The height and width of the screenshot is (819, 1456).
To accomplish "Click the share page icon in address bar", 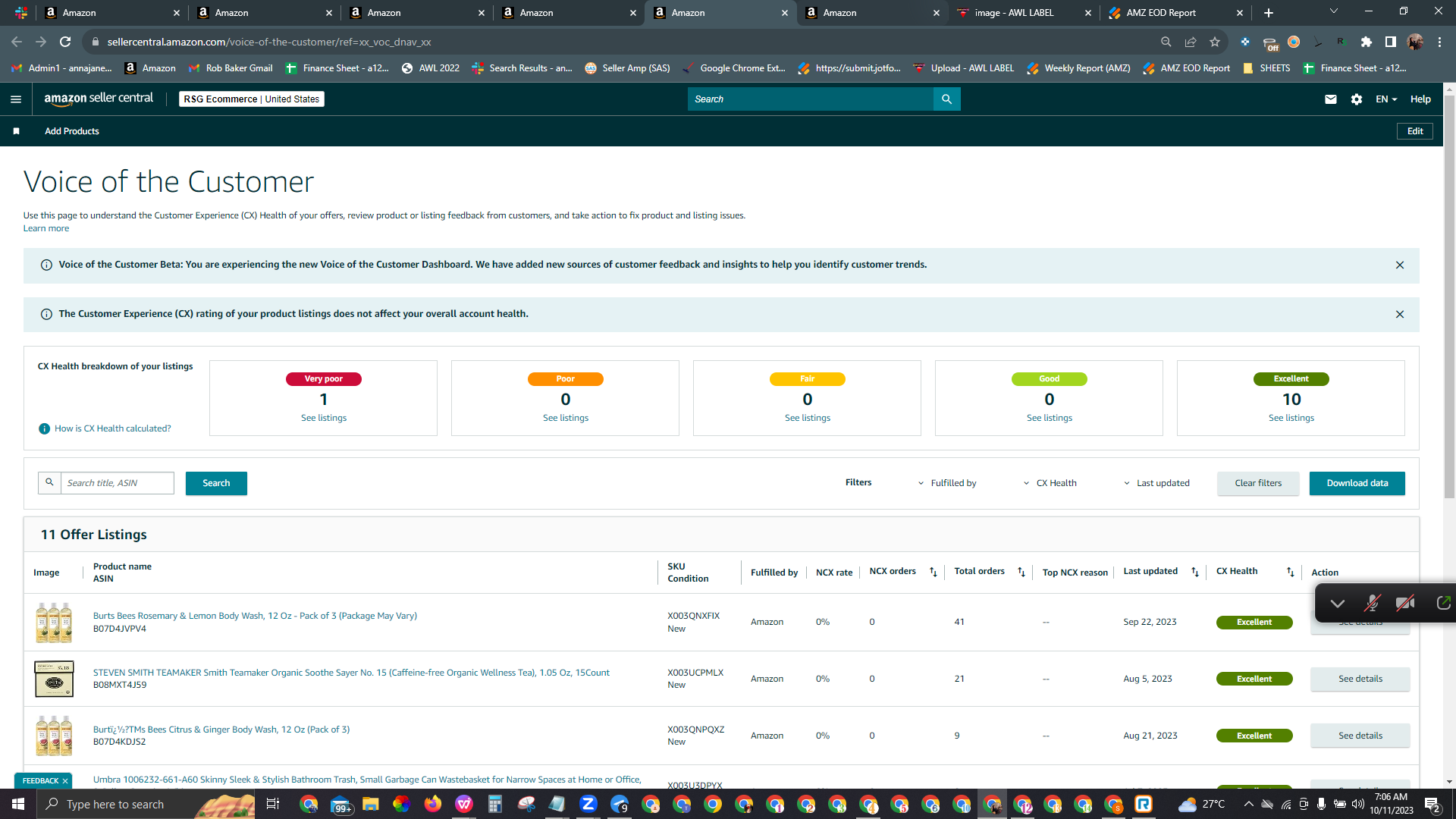I will click(x=1191, y=42).
